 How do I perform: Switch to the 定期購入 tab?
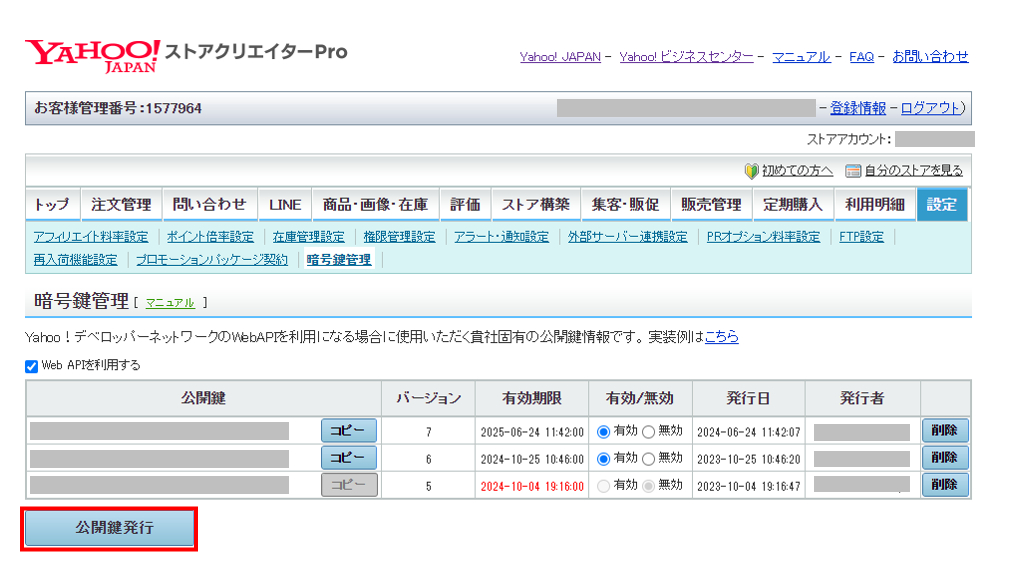(x=793, y=205)
